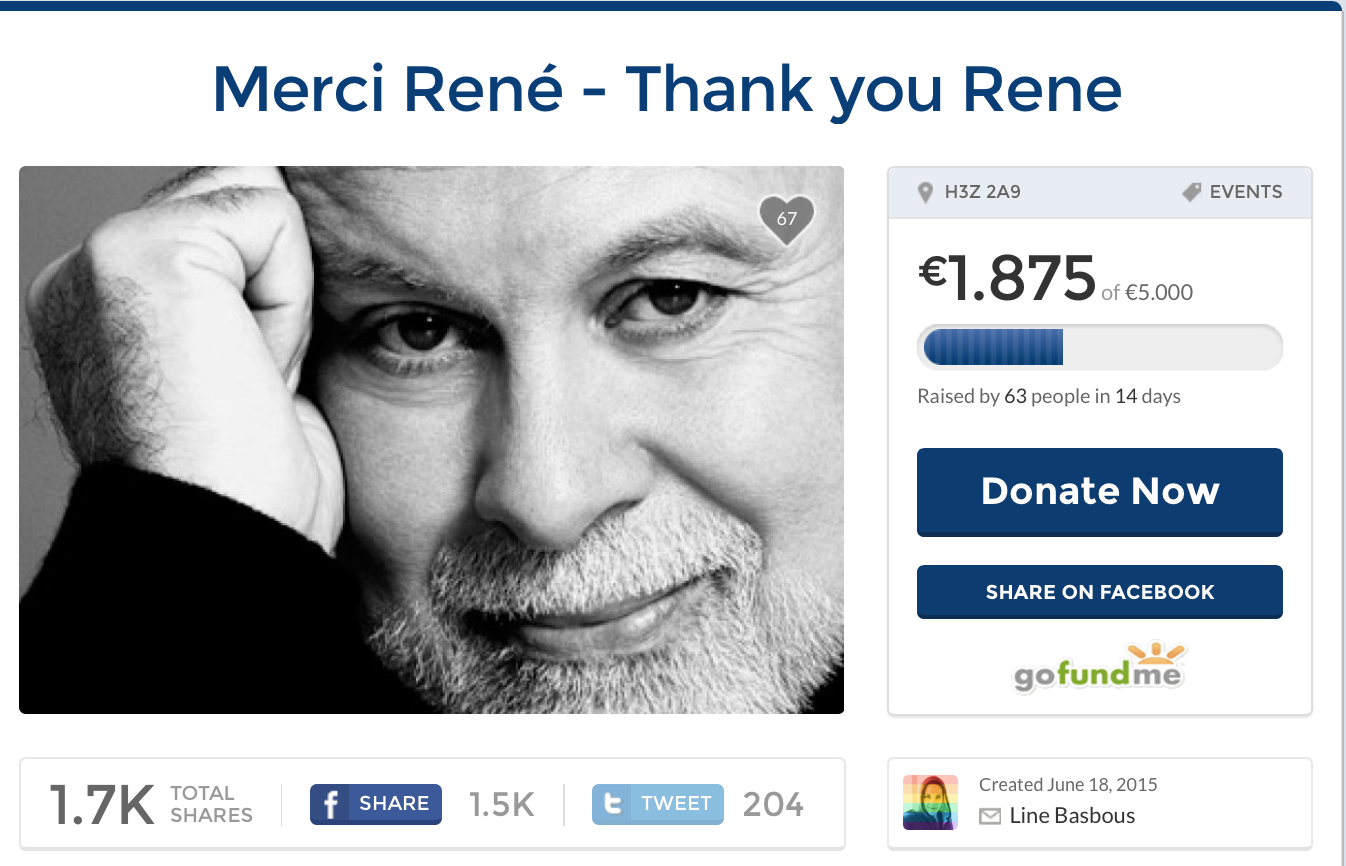Click the location pin icon beside H3Z 2A9
This screenshot has height=866, width=1346.
pyautogui.click(x=926, y=192)
